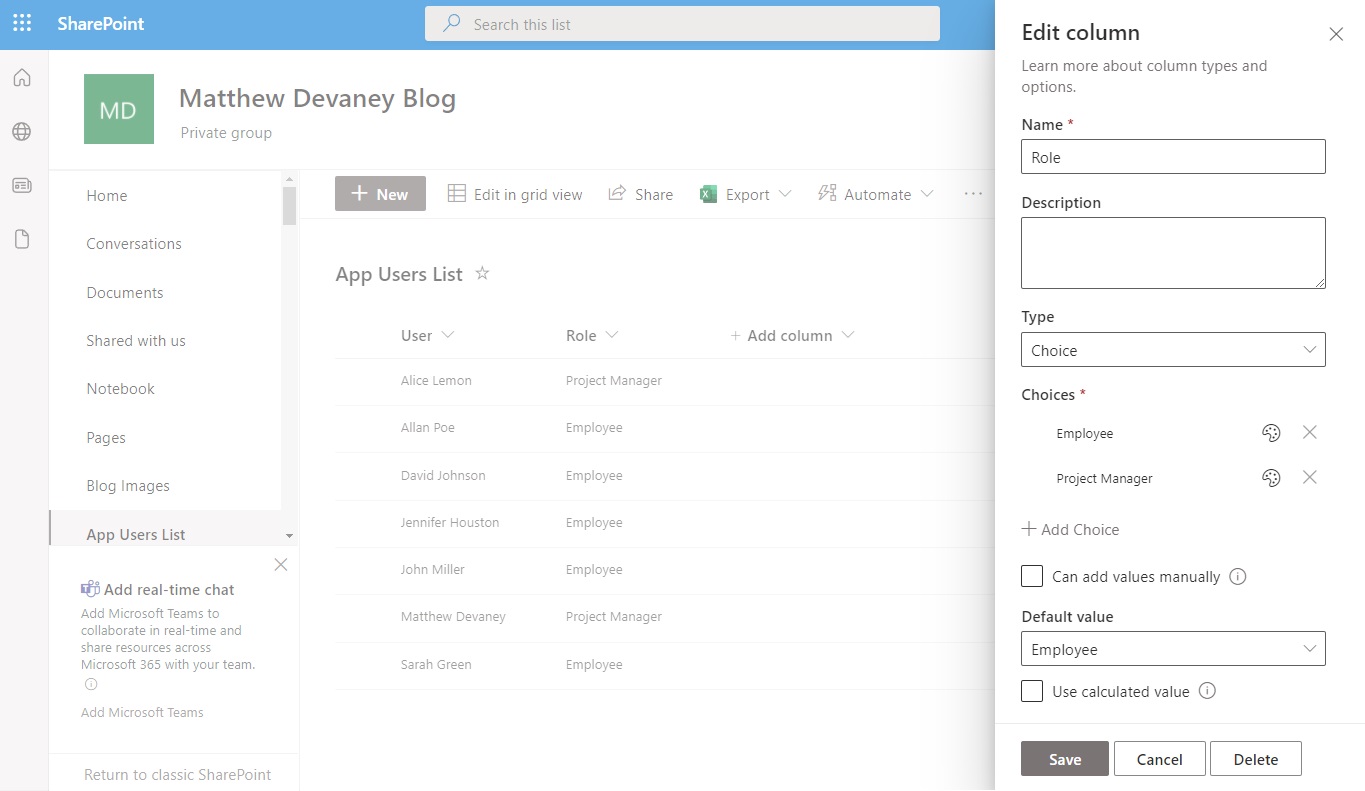The height and width of the screenshot is (791, 1365).
Task: Enable Can add values manually checkbox
Action: pyautogui.click(x=1032, y=576)
